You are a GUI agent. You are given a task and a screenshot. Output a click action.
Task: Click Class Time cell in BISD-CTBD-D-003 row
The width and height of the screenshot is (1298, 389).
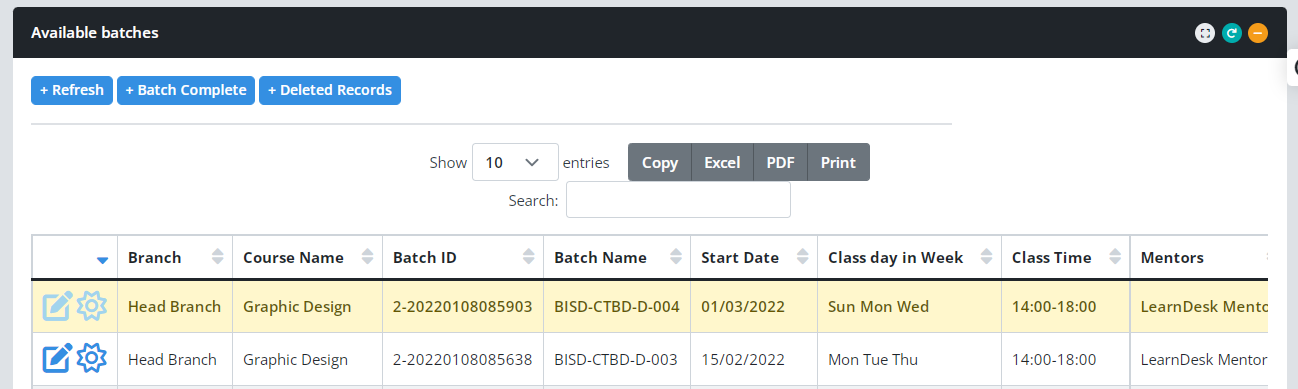point(1066,359)
